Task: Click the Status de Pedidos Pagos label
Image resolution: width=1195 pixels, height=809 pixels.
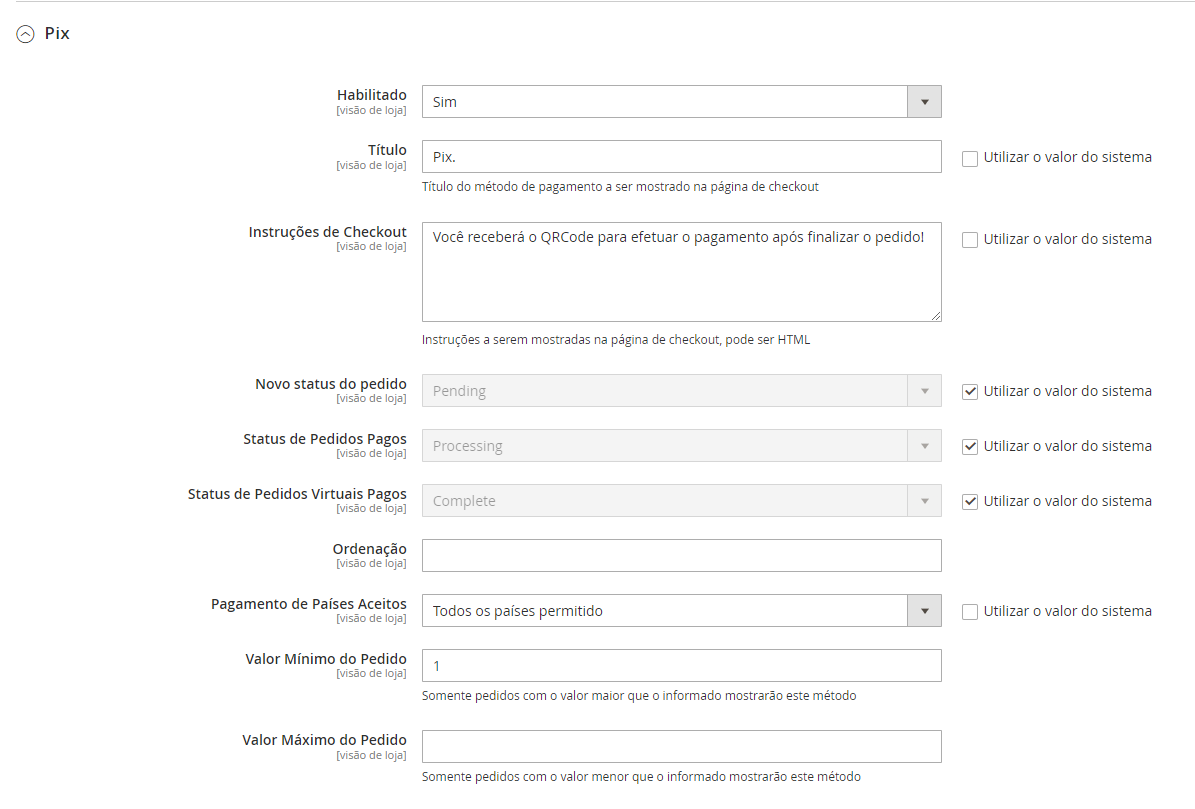Action: point(325,439)
